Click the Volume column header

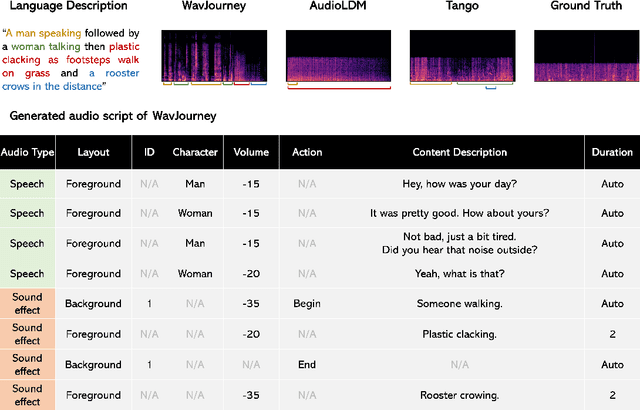250,152
